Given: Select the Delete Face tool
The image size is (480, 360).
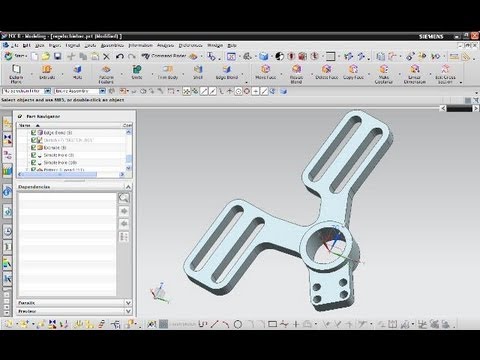Looking at the screenshot, I should tap(327, 72).
